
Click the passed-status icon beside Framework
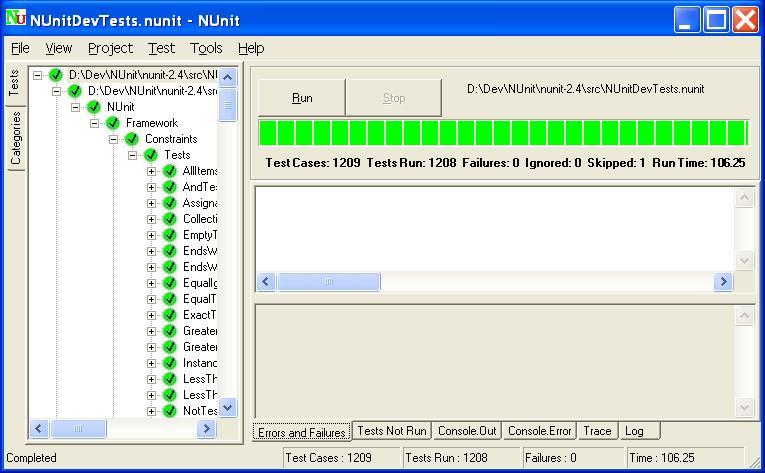coord(112,123)
